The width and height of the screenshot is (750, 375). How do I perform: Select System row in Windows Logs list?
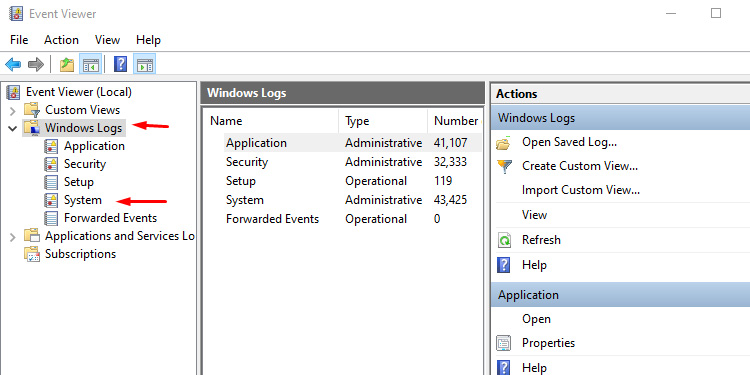(x=343, y=200)
